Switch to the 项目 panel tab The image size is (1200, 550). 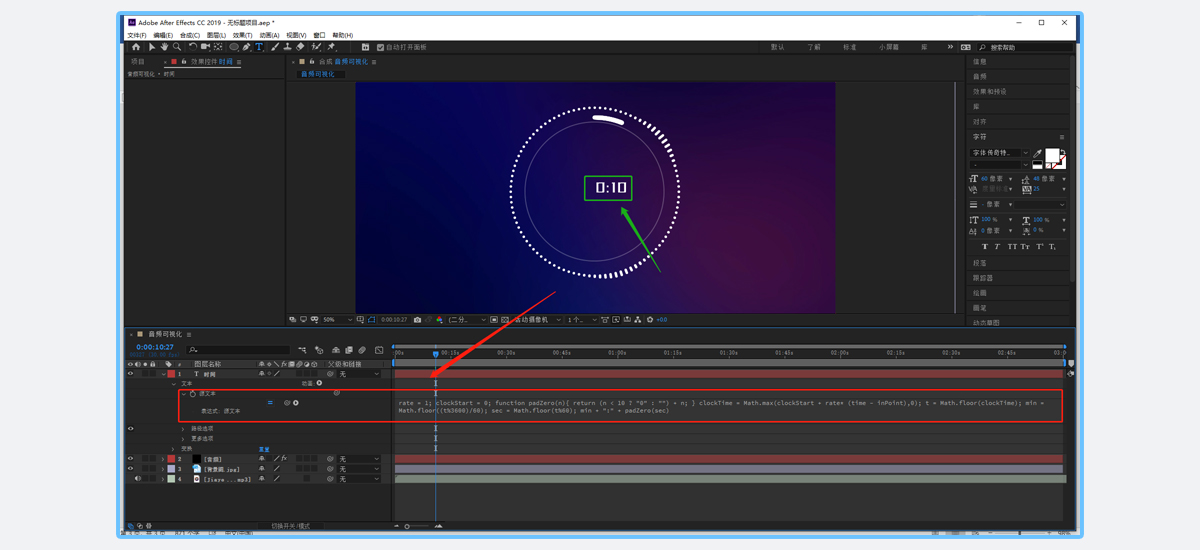tap(138, 62)
